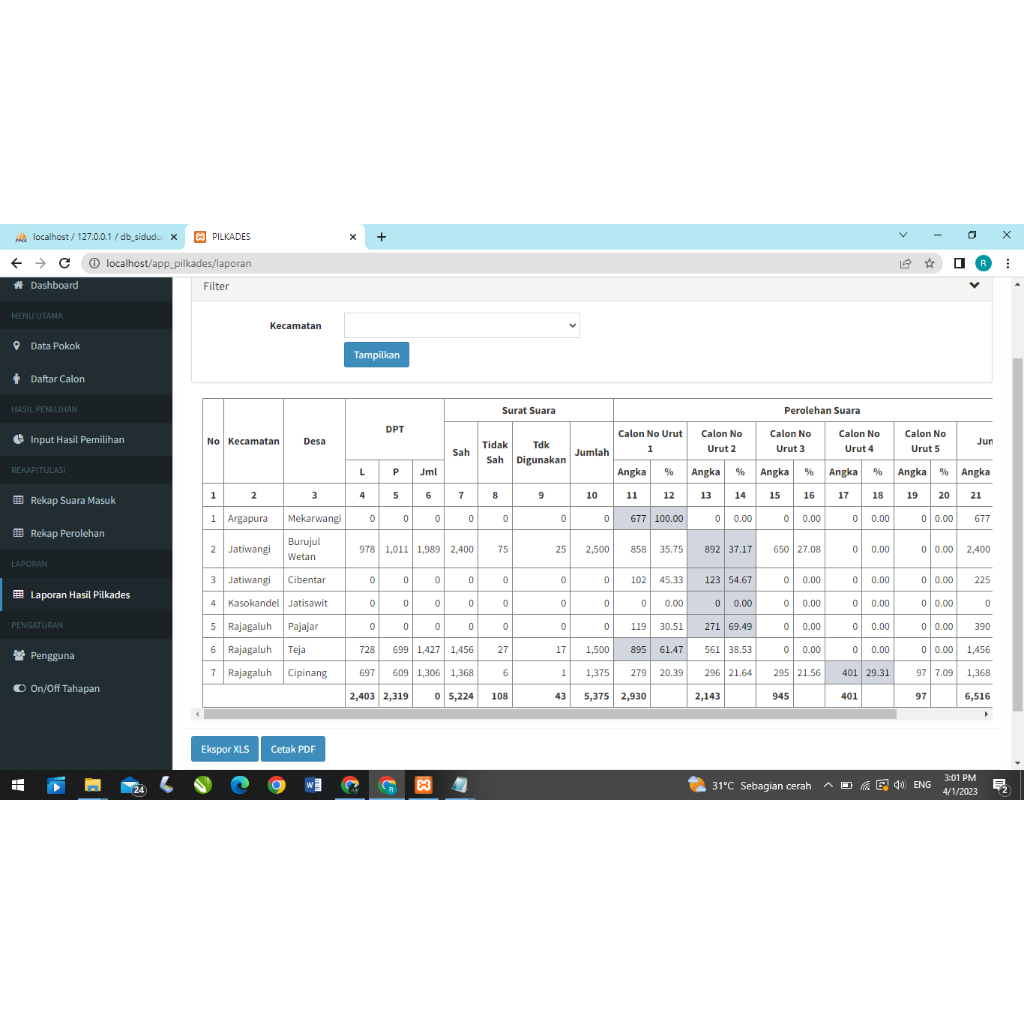The image size is (1024, 1024).
Task: Click the right arrow of the table scrollbar
Action: coord(986,714)
